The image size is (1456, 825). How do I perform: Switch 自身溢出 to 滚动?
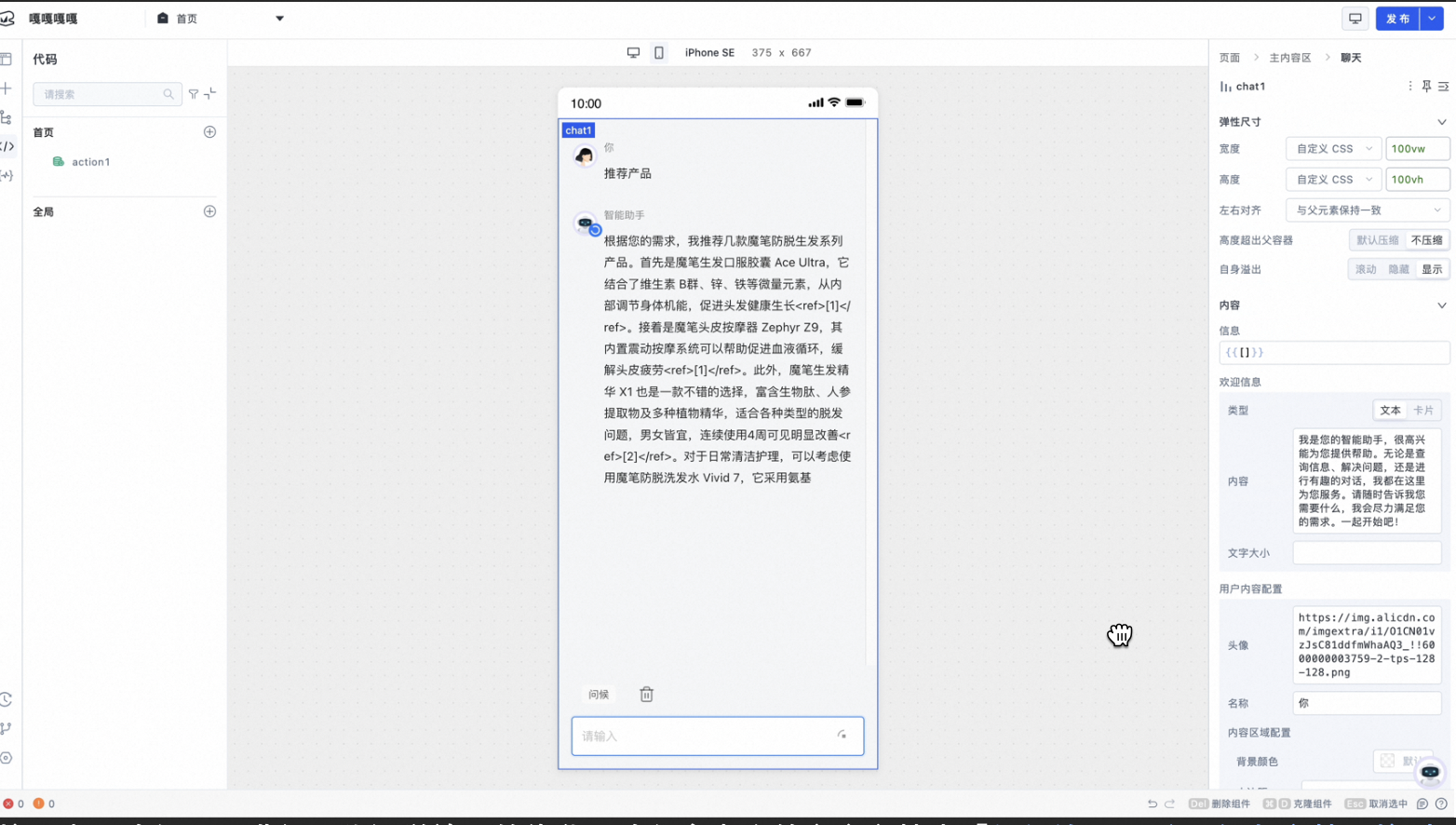click(1366, 269)
